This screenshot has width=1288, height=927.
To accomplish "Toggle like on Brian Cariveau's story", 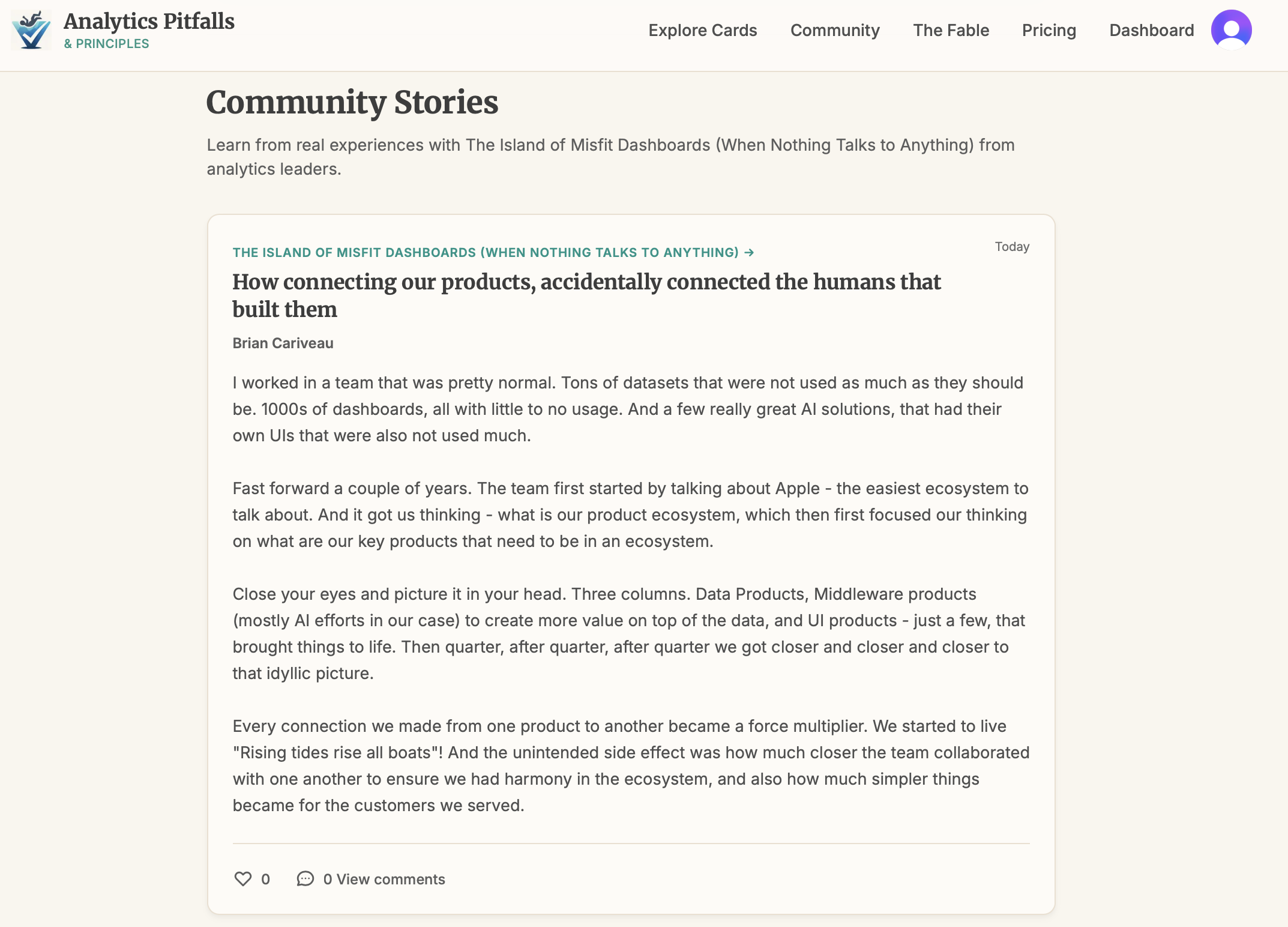I will click(x=242, y=879).
